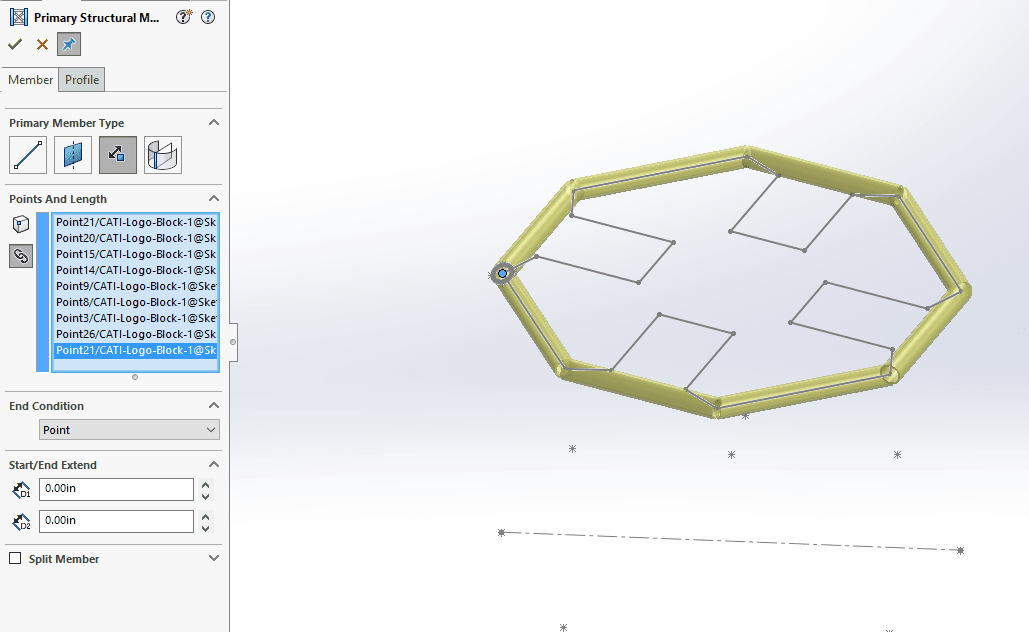Viewport: 1029px width, 632px height.
Task: Click the property panel side collapse handle
Action: click(x=233, y=342)
